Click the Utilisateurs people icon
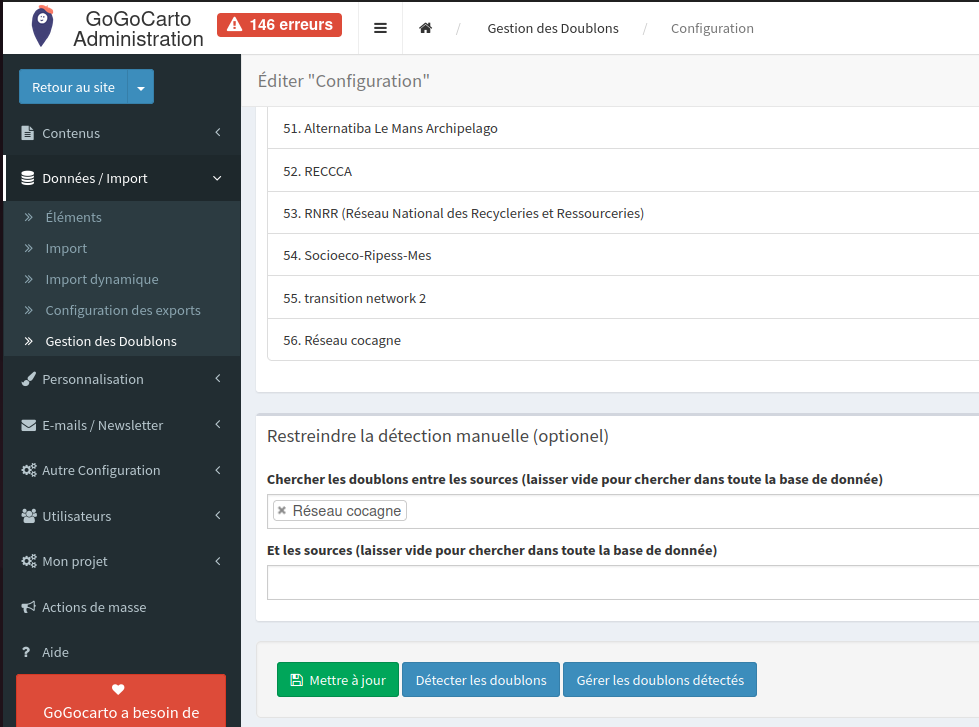This screenshot has width=979, height=727. coord(29,516)
